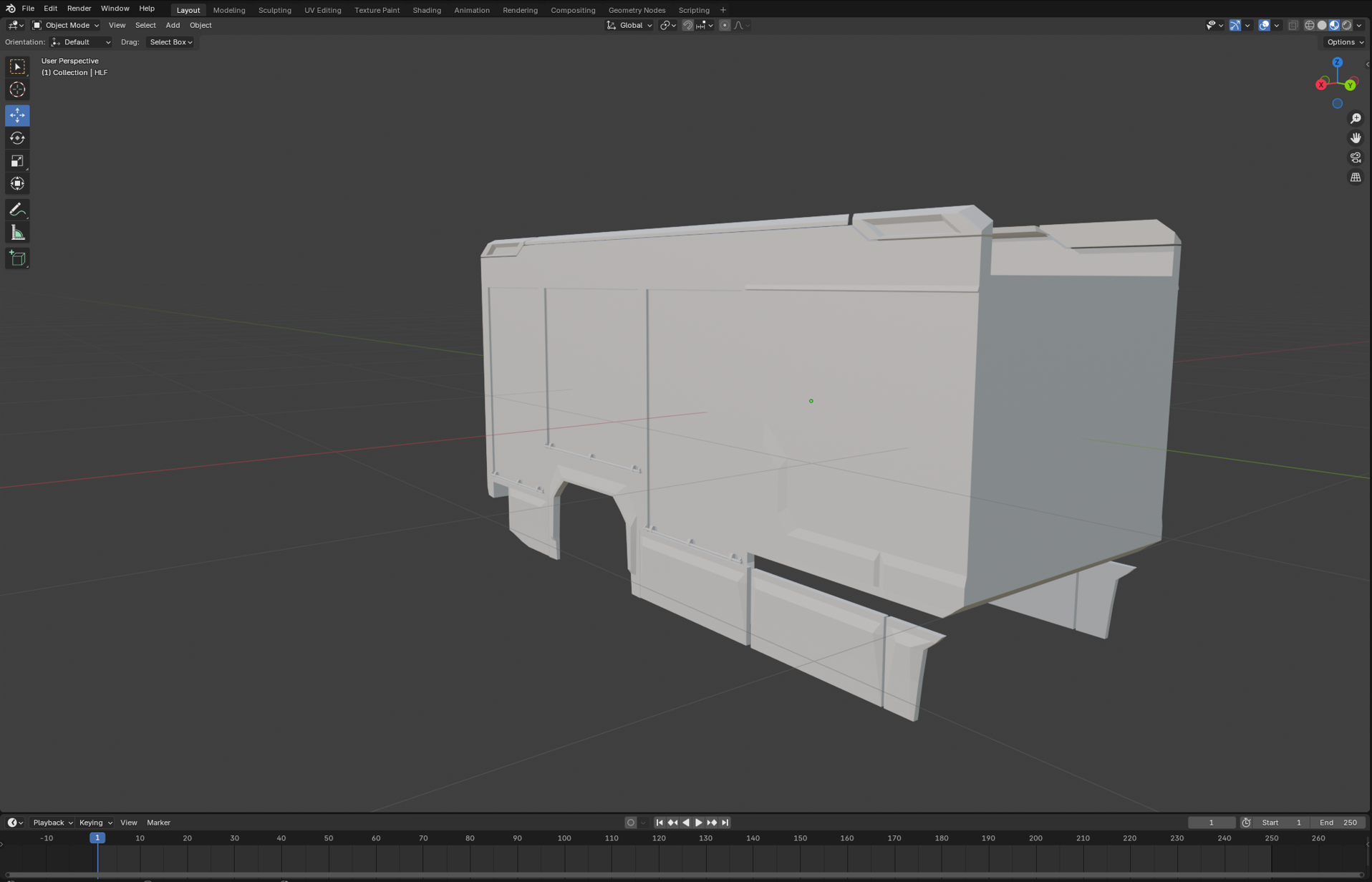Open the Object Mode dropdown

point(66,26)
